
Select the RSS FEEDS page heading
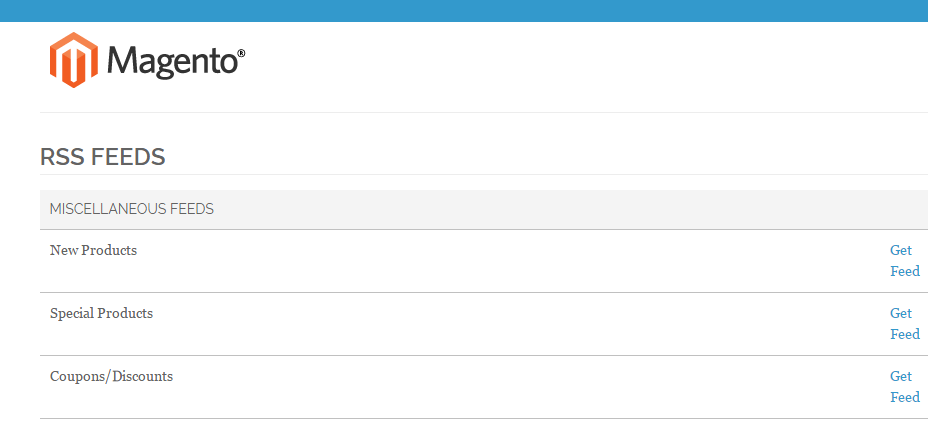tap(102, 157)
